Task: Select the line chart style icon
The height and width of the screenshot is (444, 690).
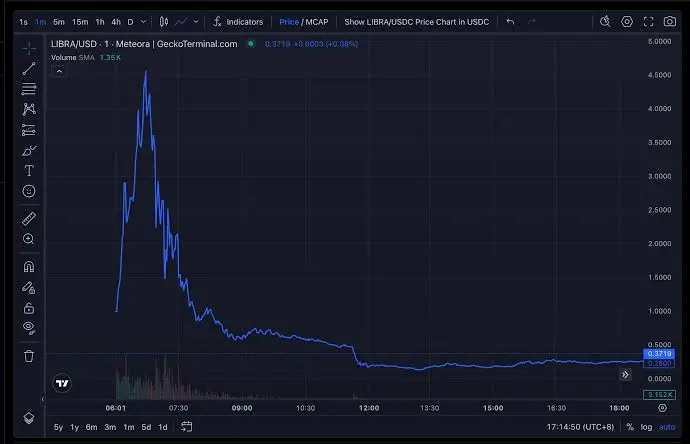Action: [181, 22]
